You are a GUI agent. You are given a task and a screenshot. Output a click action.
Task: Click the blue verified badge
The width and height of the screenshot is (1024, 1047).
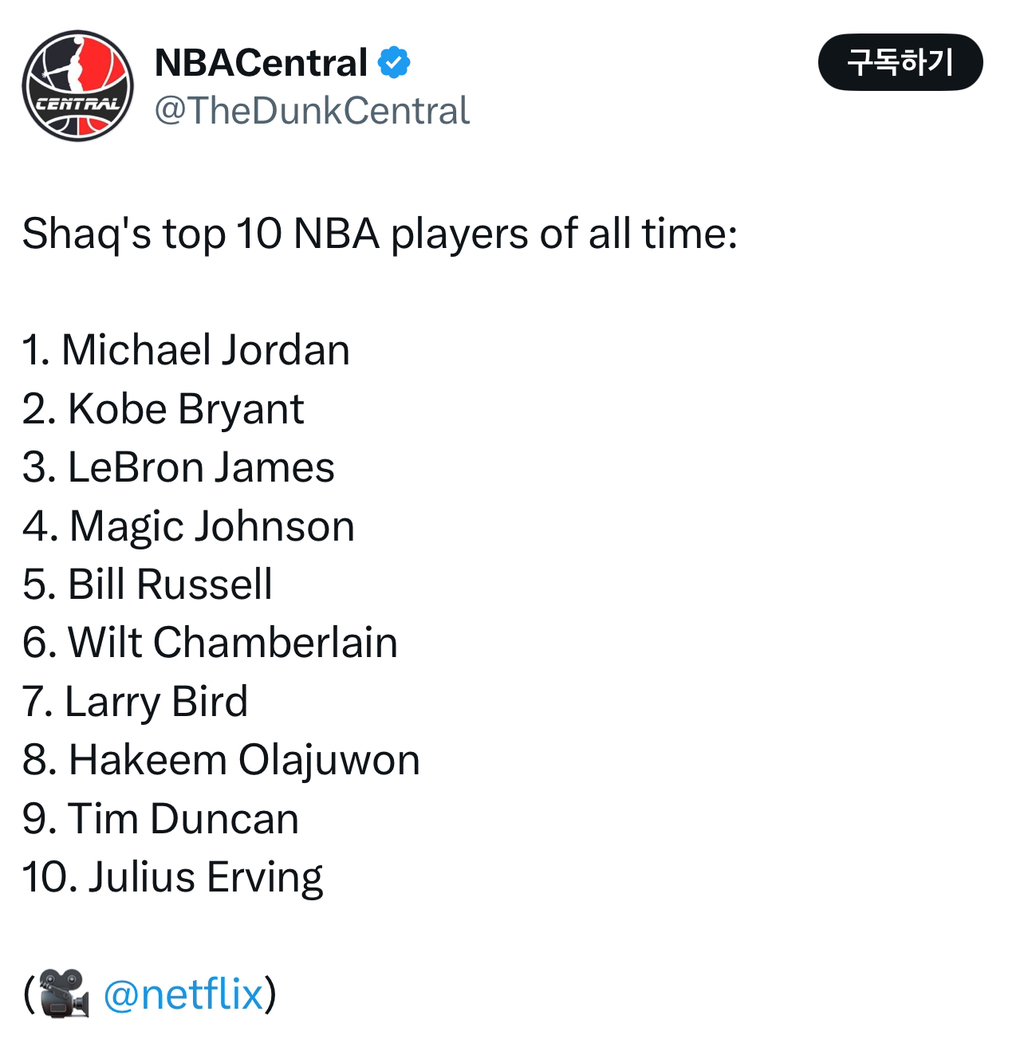point(394,64)
